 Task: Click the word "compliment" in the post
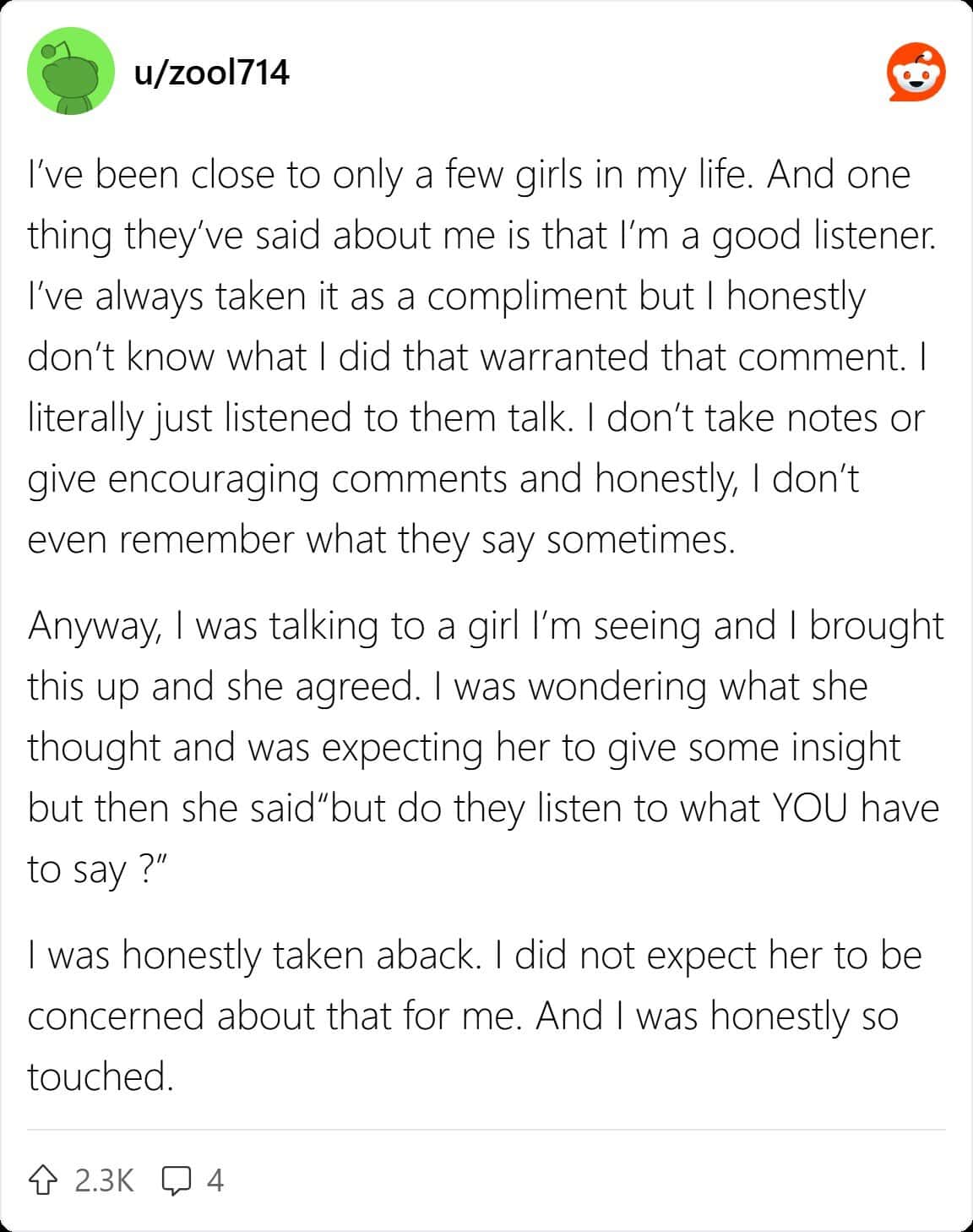pos(528,297)
